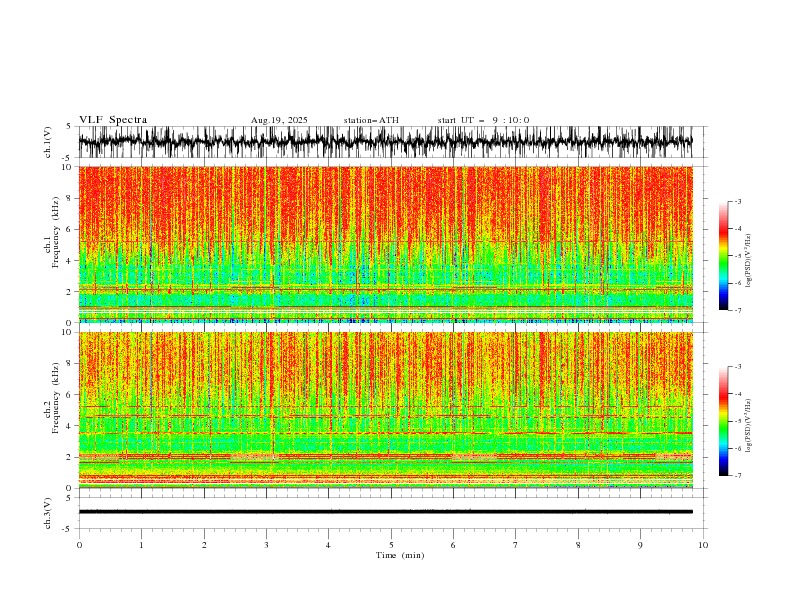Click ch.1 frequency axis tick label "6"
Screen dimensions: 792x612
70,229
